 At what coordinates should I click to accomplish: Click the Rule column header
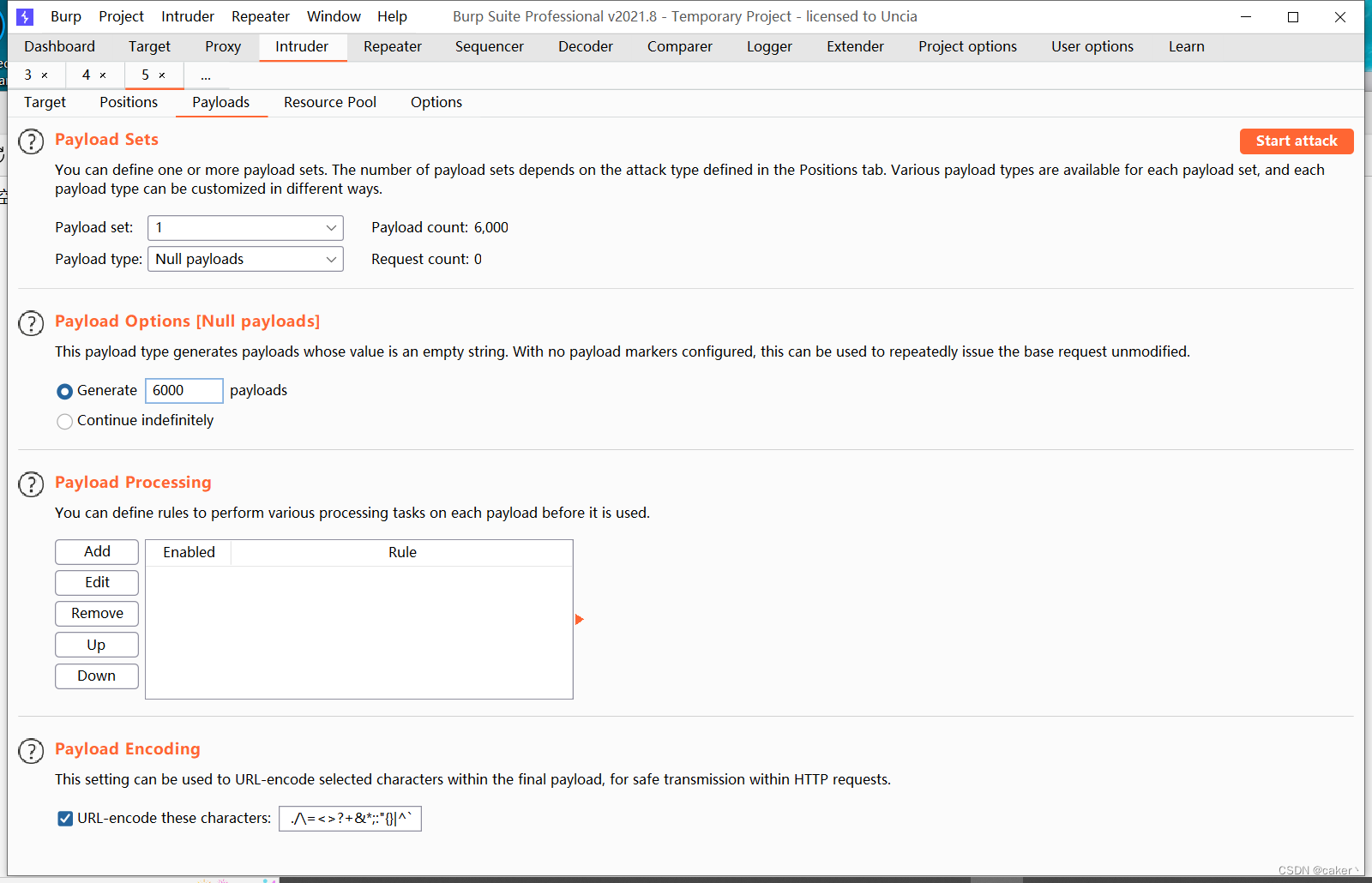pyautogui.click(x=402, y=553)
